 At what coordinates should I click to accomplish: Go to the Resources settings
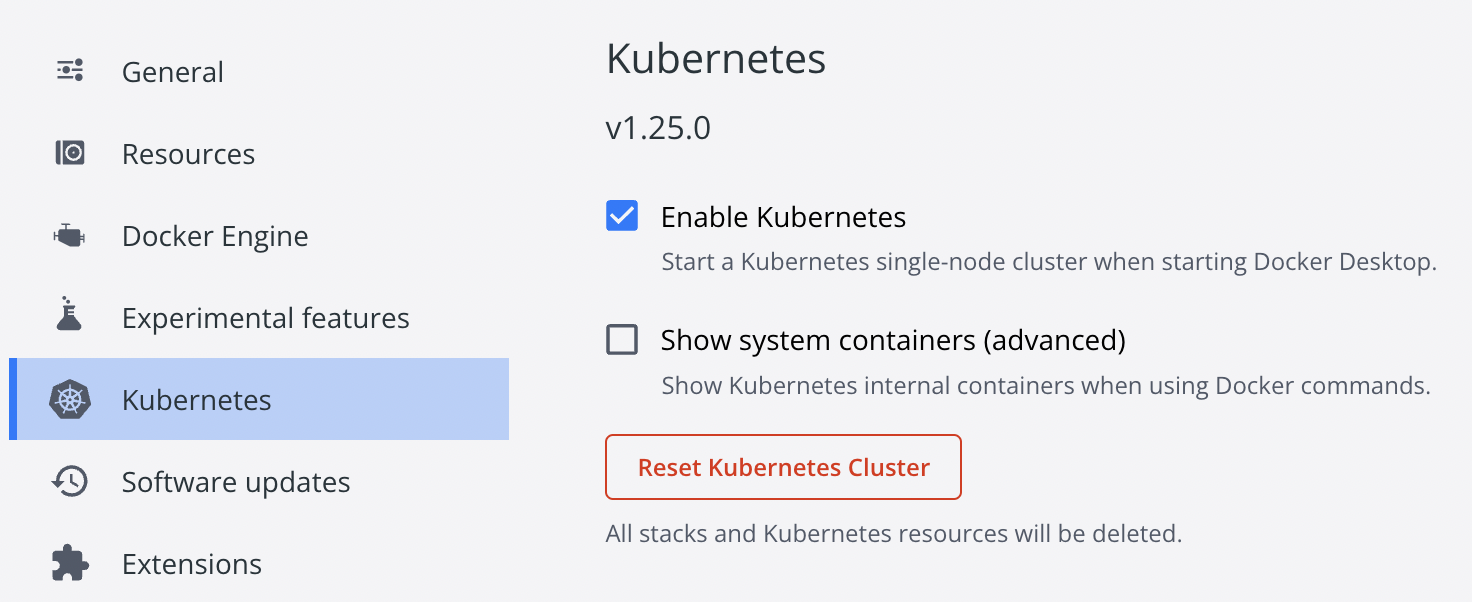pos(188,154)
